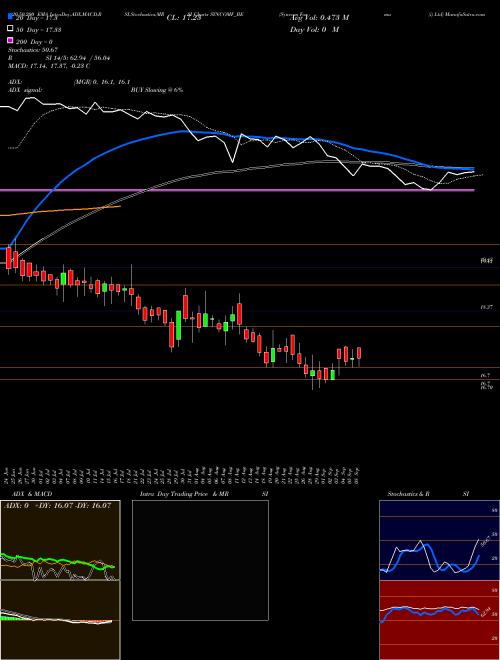Click the 'Day Vol: 0 M' text
500x660 pixels.
click(x=315, y=29)
